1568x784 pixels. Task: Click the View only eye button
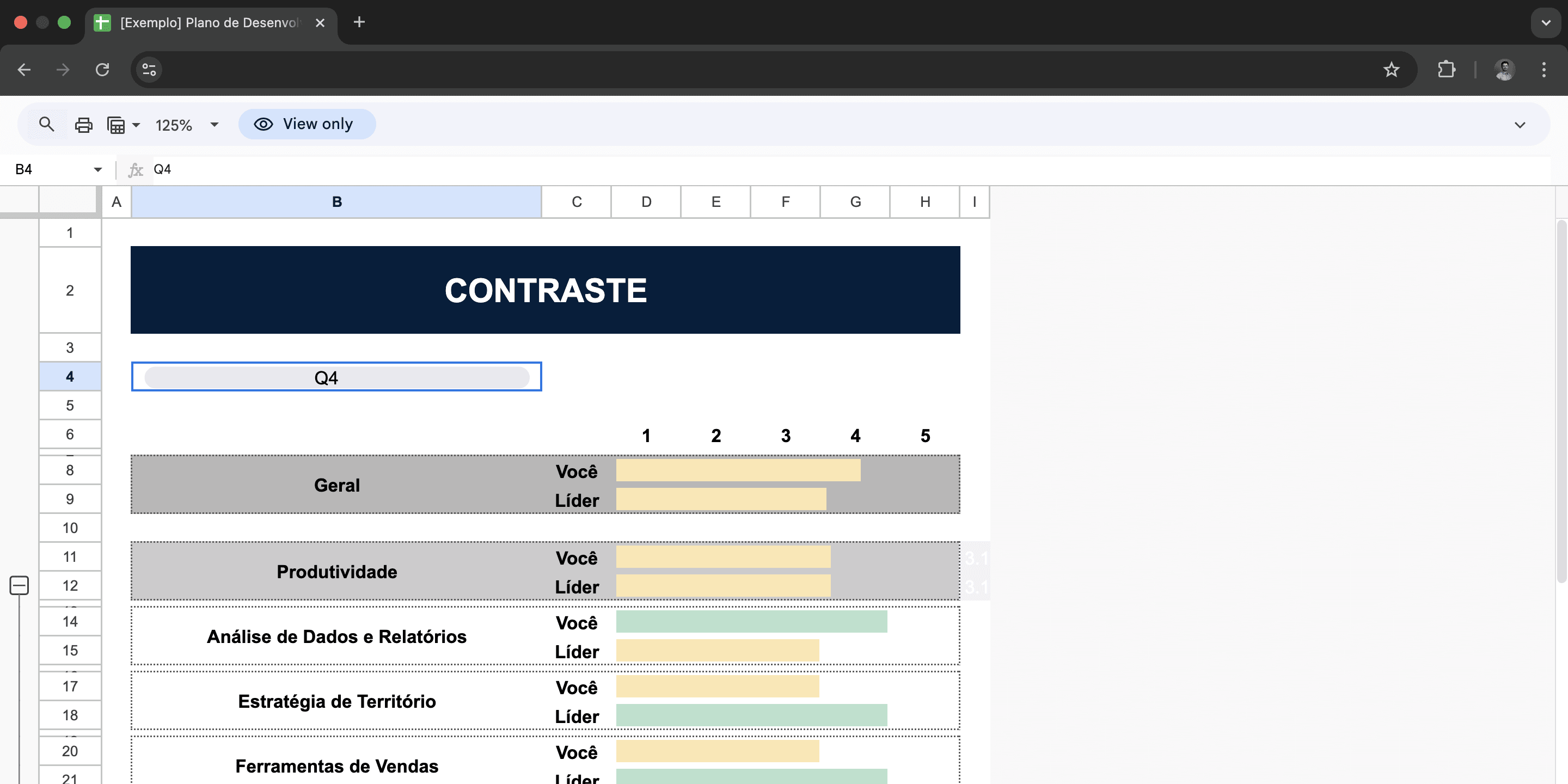pos(307,124)
